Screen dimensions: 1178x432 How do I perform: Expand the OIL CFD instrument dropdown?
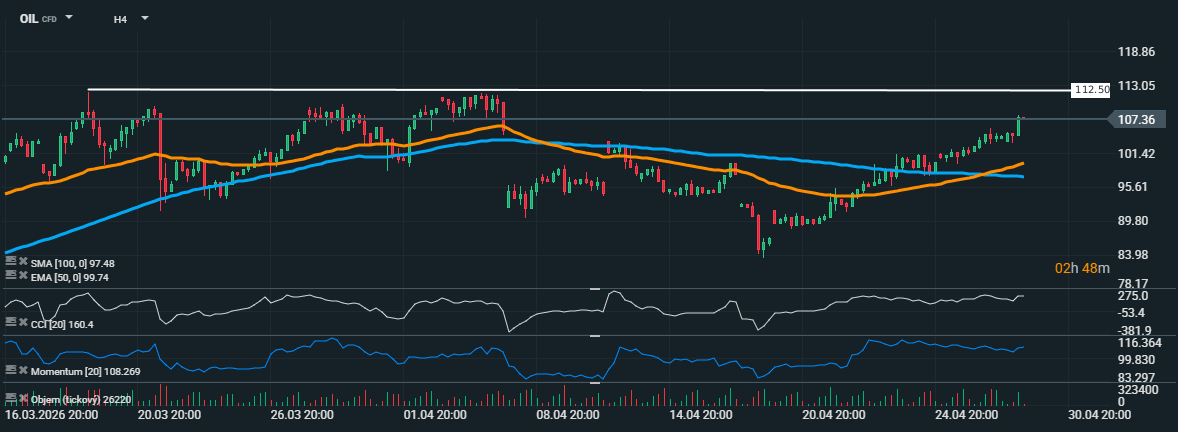[69, 18]
